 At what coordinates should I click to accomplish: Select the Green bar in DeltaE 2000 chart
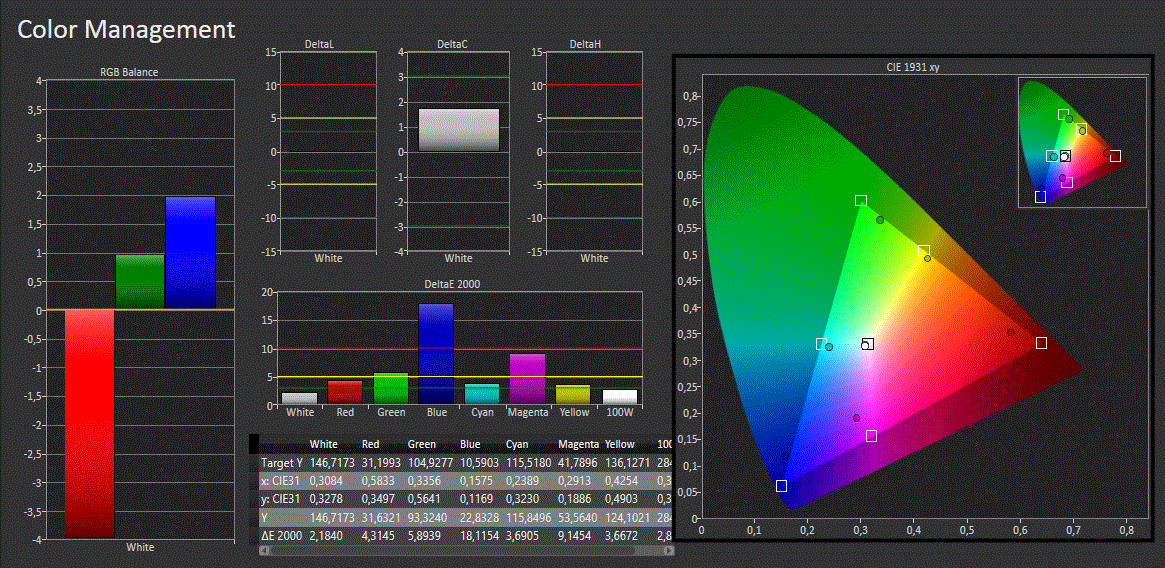tap(390, 389)
